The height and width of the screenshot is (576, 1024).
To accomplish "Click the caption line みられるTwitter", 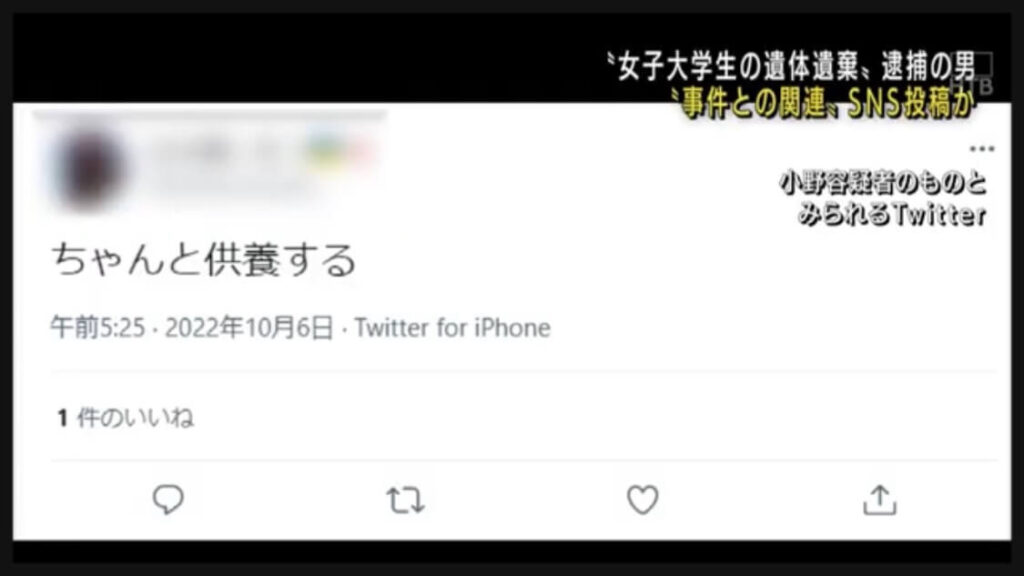I will pos(892,214).
